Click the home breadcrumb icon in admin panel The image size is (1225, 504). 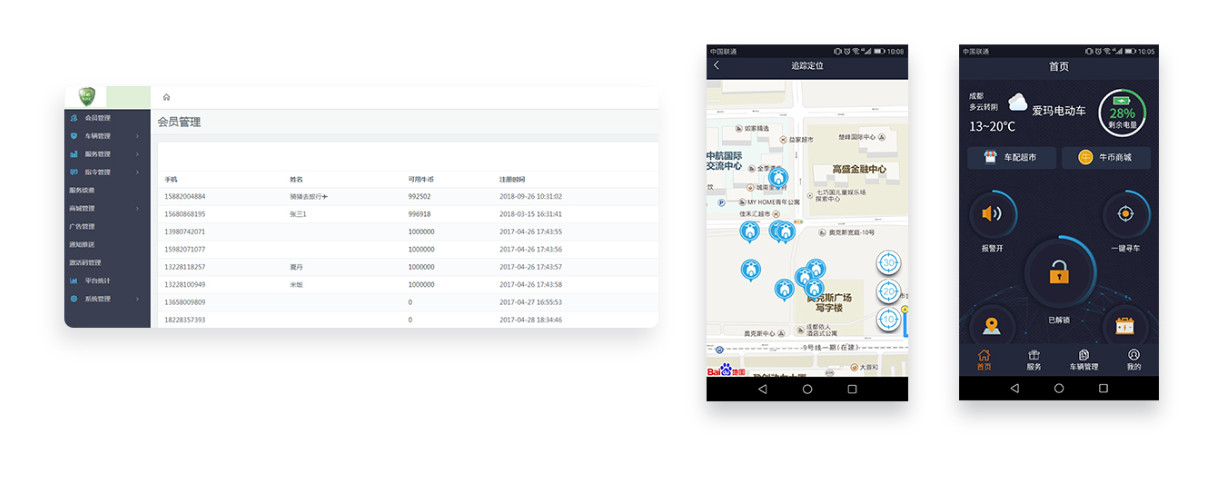click(x=166, y=97)
